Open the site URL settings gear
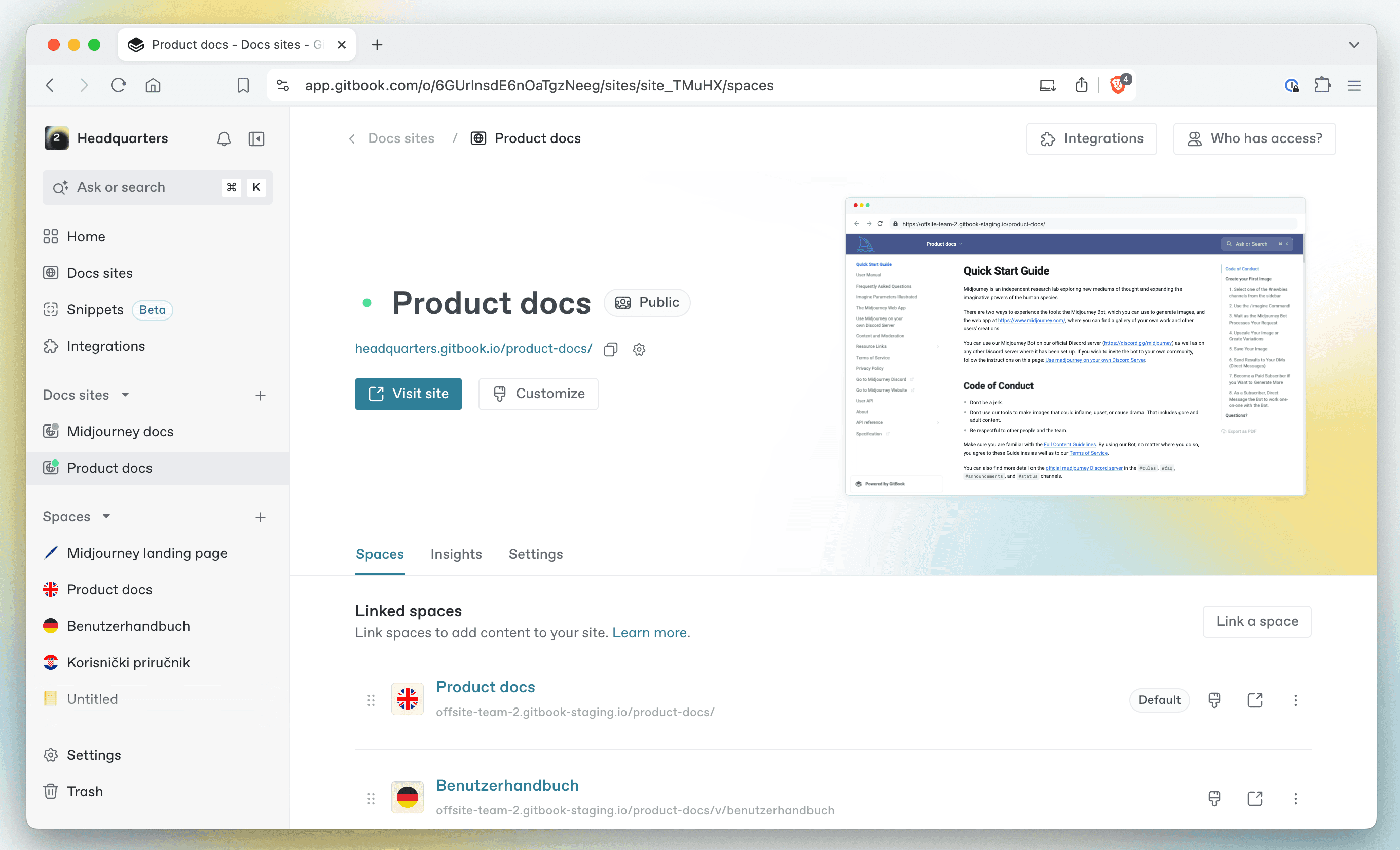This screenshot has width=1400, height=850. [639, 349]
